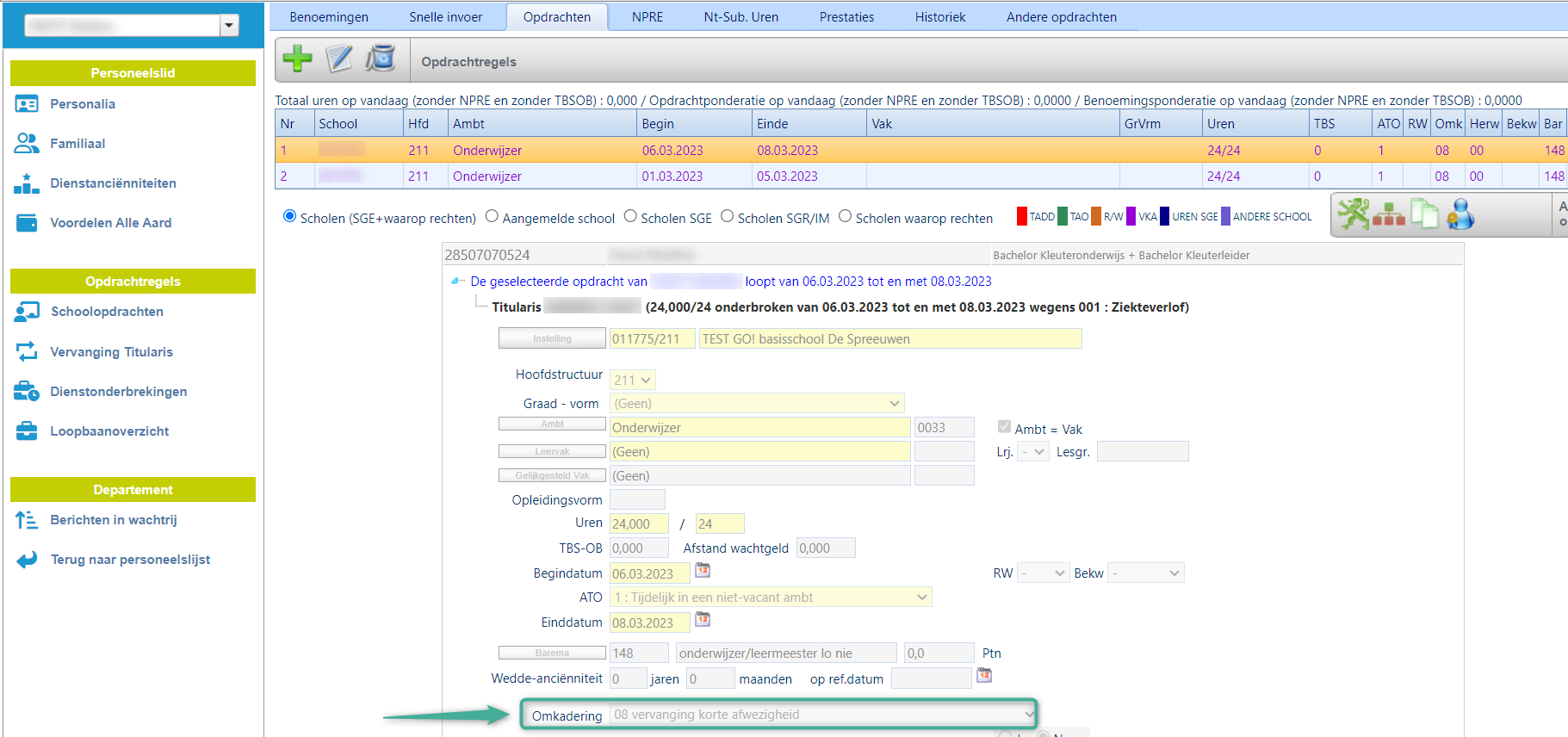
Task: Select the Aangemelde school radio button
Action: (x=492, y=217)
